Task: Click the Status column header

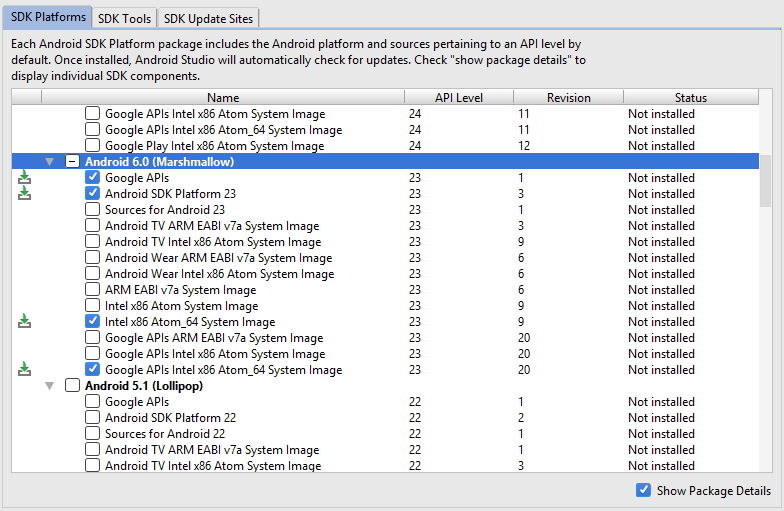Action: [x=690, y=98]
